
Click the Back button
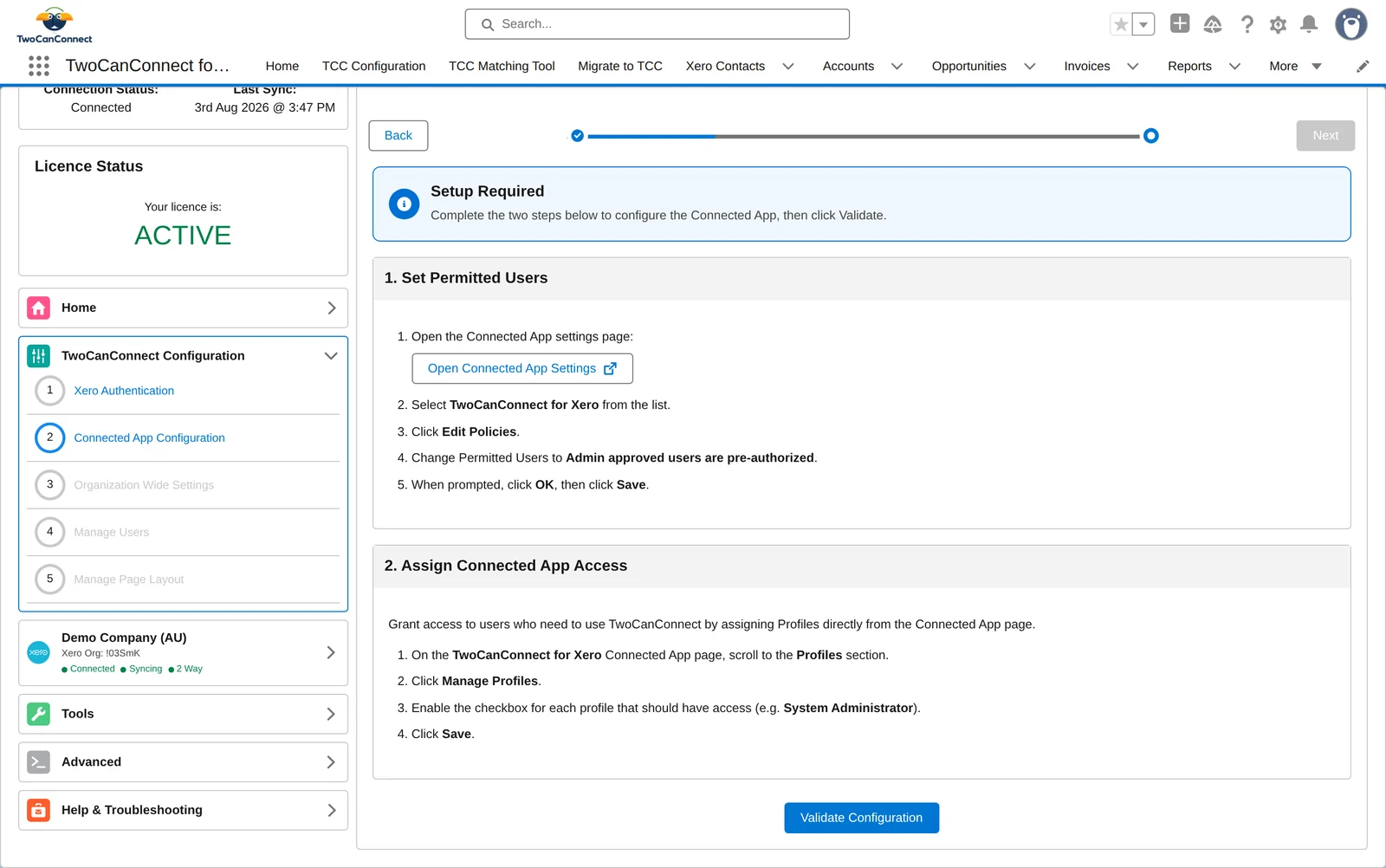click(398, 136)
